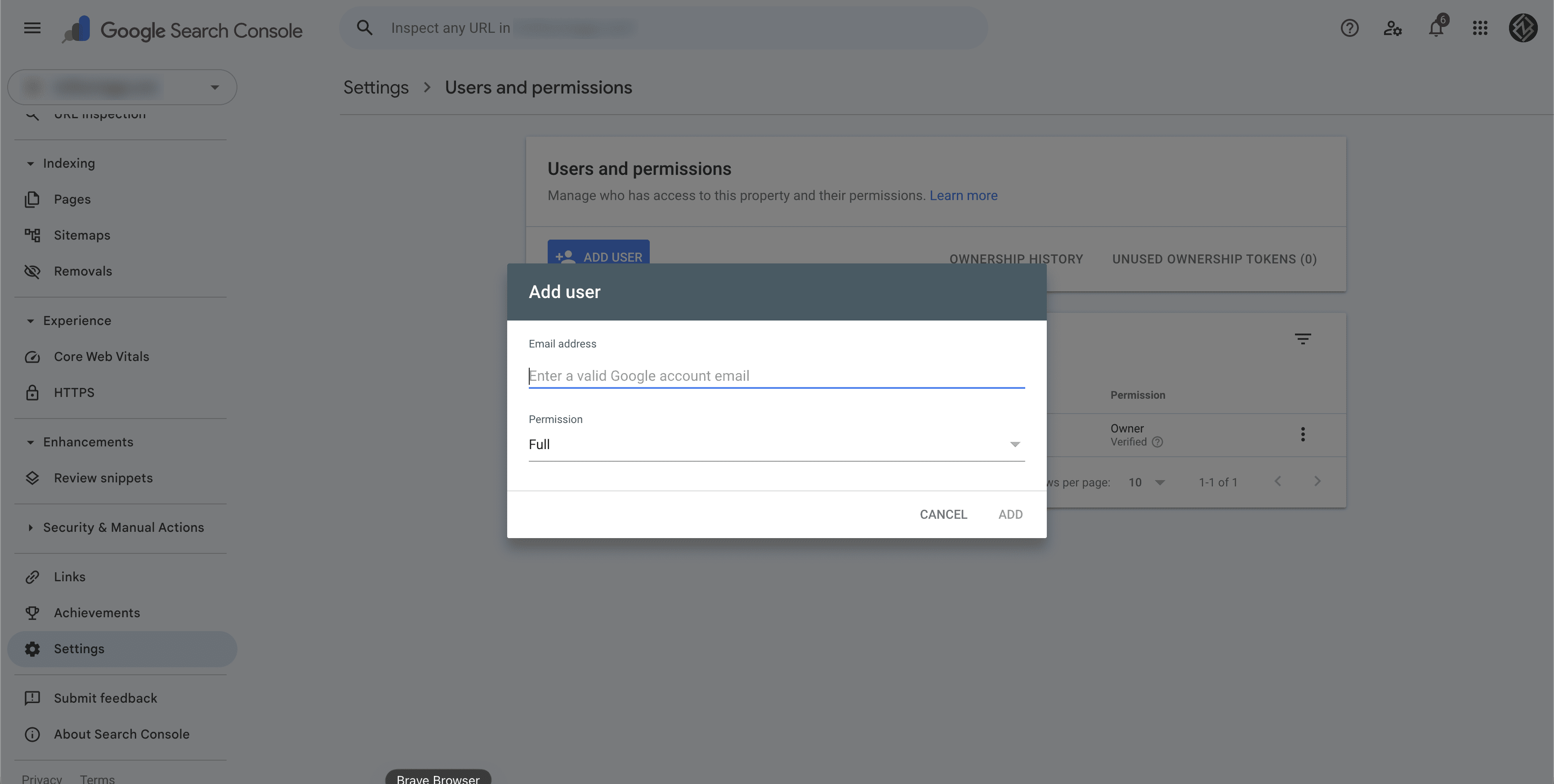
Task: Open the Google apps grid
Action: [x=1479, y=28]
